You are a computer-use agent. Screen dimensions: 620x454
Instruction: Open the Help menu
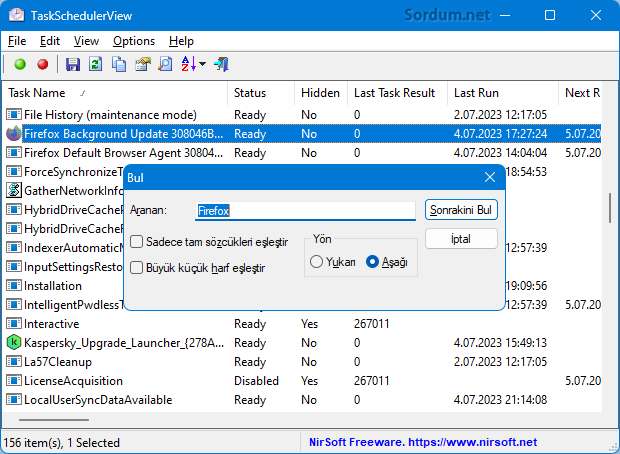[181, 41]
